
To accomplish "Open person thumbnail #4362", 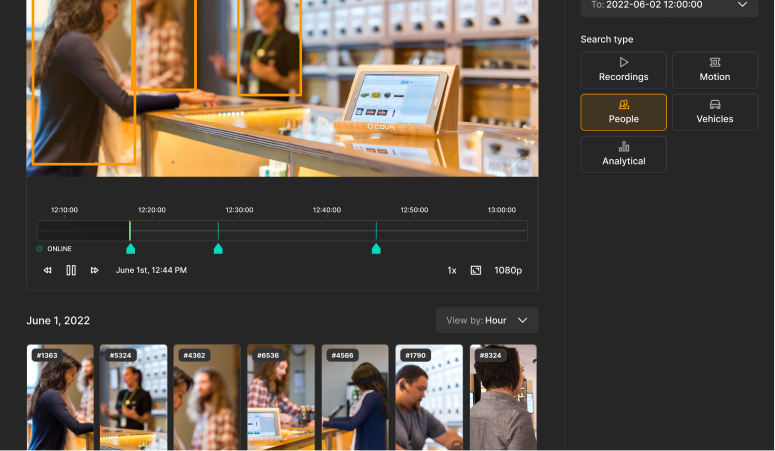I will point(207,397).
